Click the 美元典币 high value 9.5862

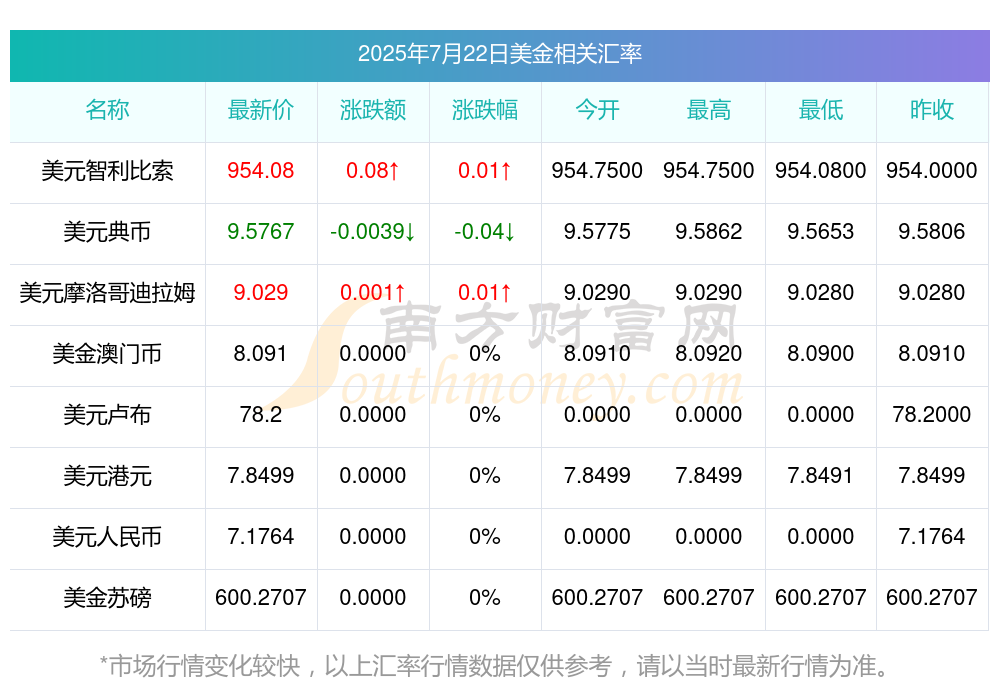click(x=709, y=232)
